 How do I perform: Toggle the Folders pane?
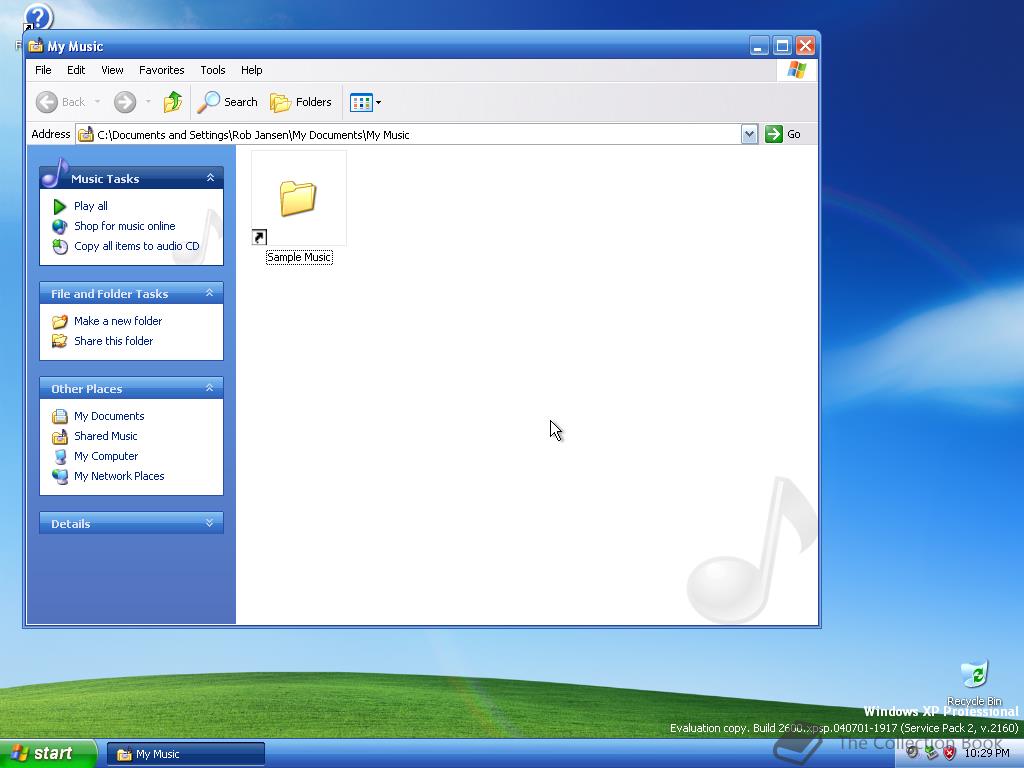coord(301,102)
